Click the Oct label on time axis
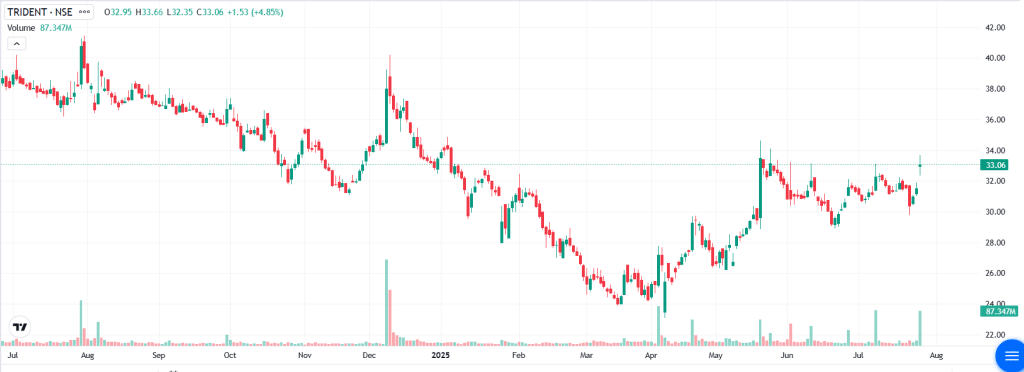The height and width of the screenshot is (372, 1024). click(x=229, y=356)
